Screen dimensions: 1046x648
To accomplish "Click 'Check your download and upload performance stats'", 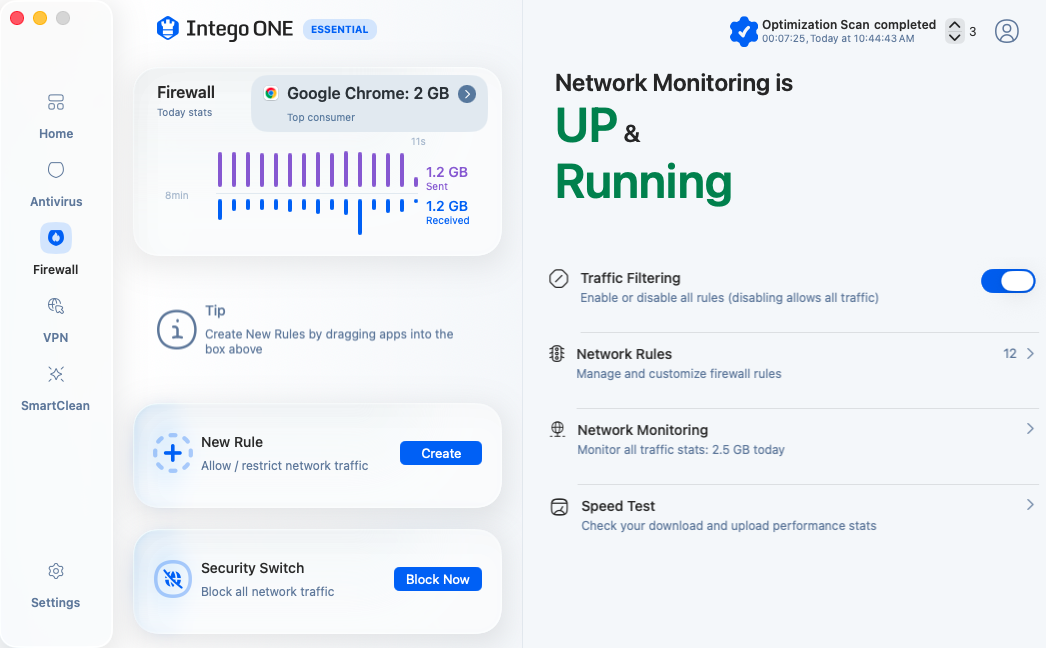I will [x=728, y=526].
